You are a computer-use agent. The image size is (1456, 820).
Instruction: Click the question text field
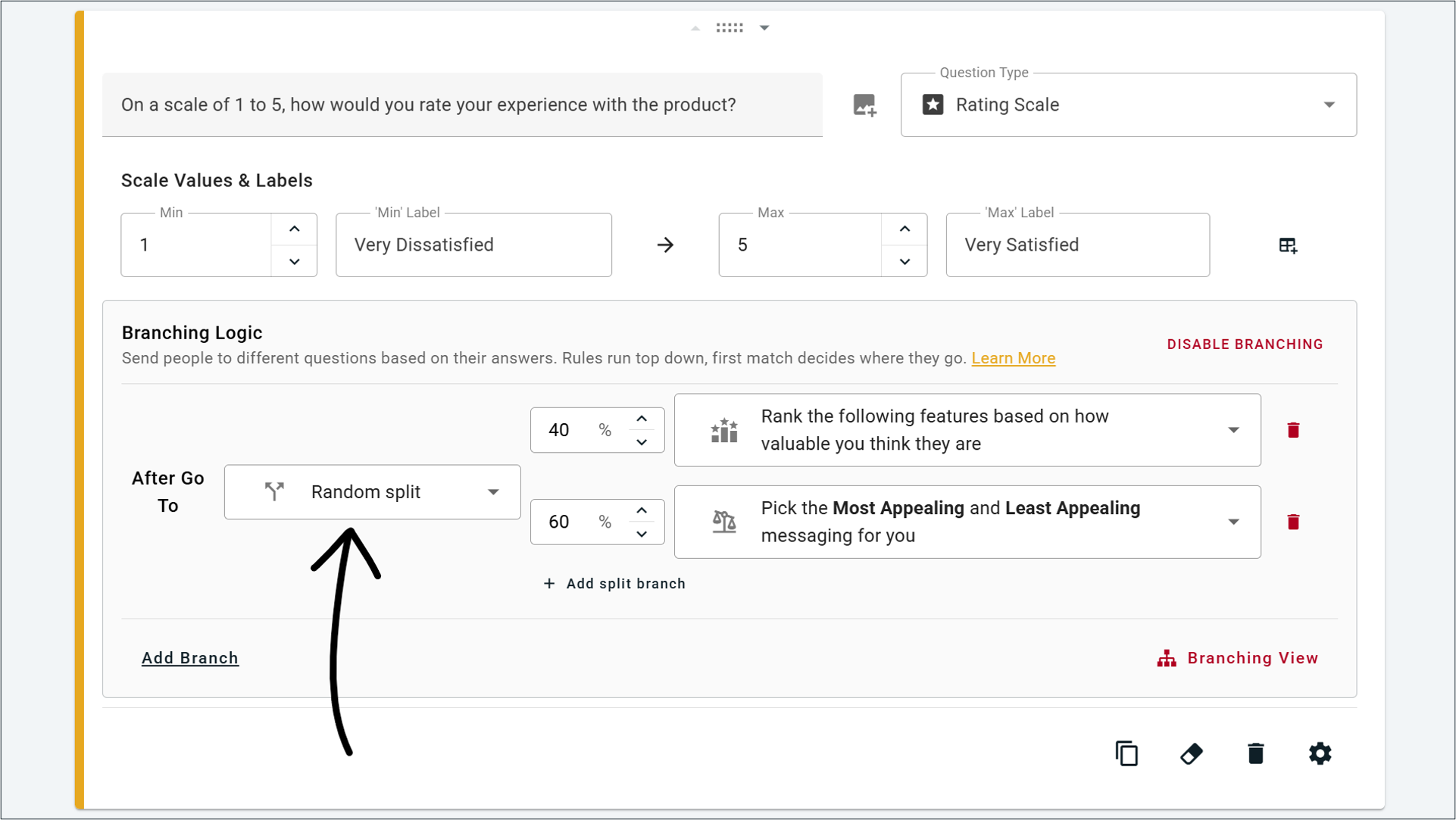(462, 104)
